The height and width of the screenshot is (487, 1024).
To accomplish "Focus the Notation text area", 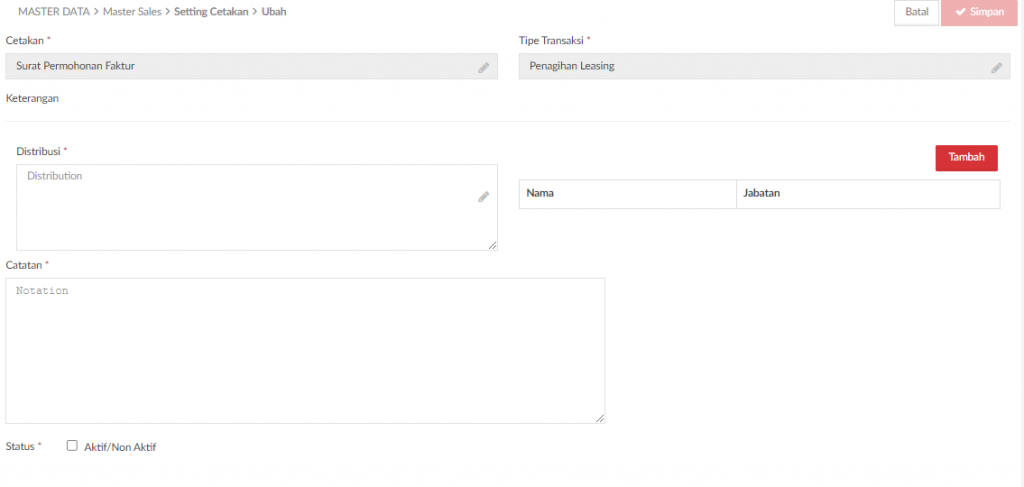I will tap(305, 351).
